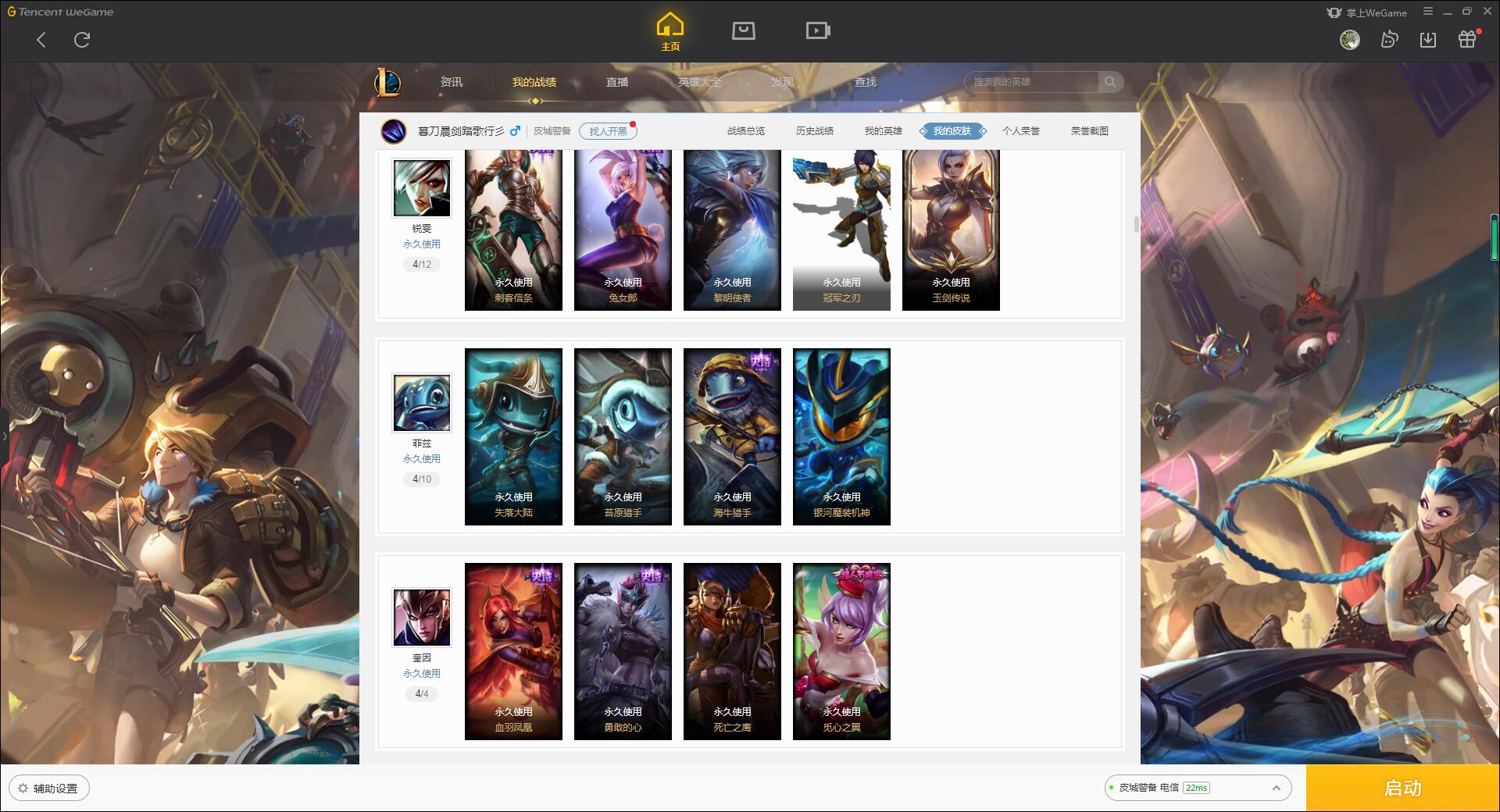Click the summoner profile avatar
The height and width of the screenshot is (812, 1500).
tap(394, 131)
